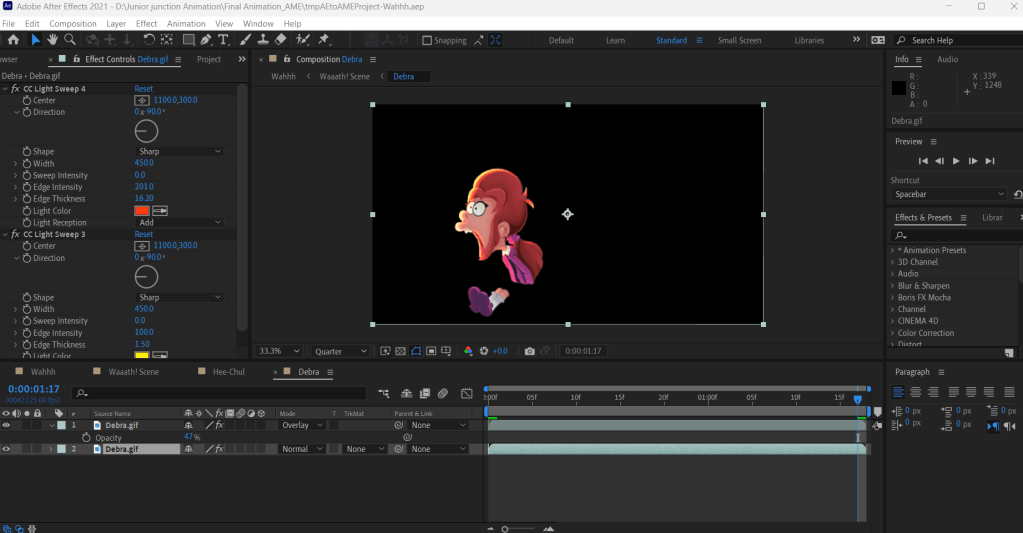Take a snapshot with camera icon
The height and width of the screenshot is (533, 1023).
coord(530,351)
